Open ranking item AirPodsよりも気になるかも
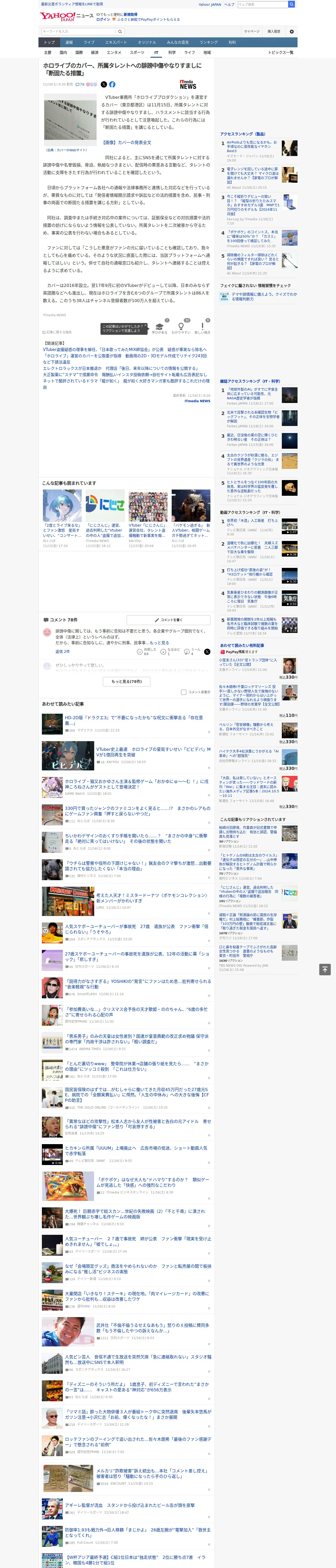The height and width of the screenshot is (1568, 336). pyautogui.click(x=252, y=147)
